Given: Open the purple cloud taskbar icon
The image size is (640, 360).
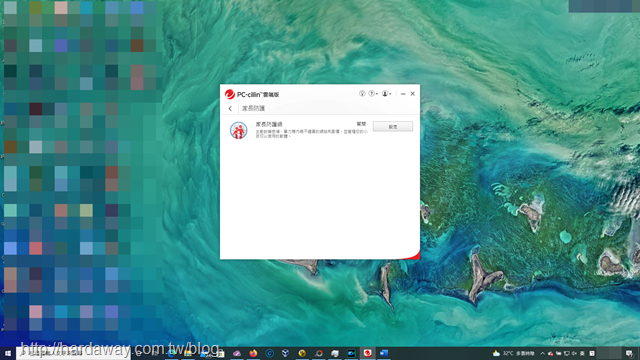Looking at the screenshot, I should pyautogui.click(x=237, y=353).
